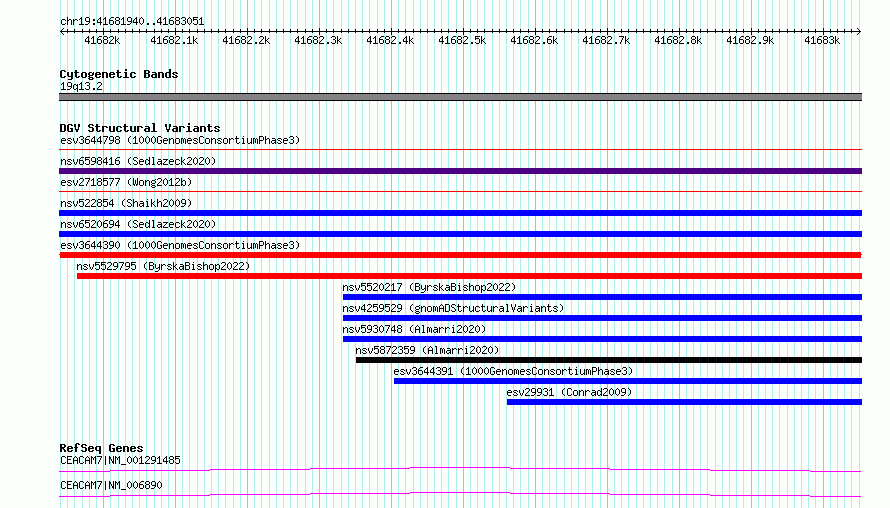
Task: Click the 41682k ruler position
Action: tap(102, 40)
